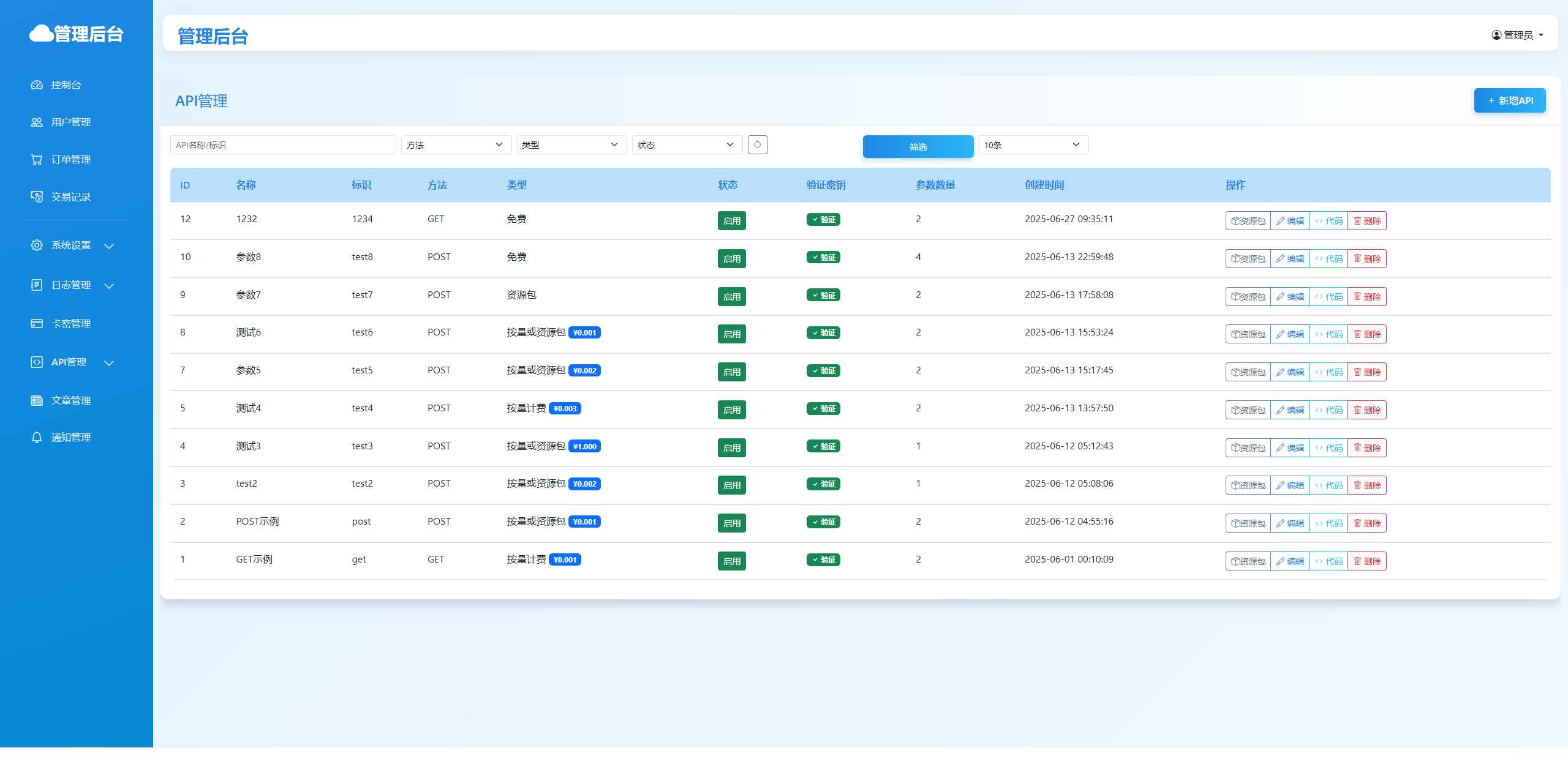Change page size with the 10条 dropdown
This screenshot has width=1568, height=778.
1032,145
